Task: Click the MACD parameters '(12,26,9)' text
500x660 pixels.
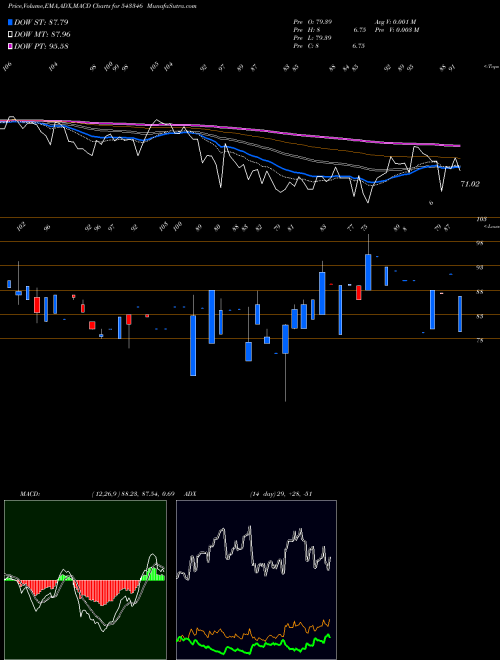Action: [x=104, y=493]
